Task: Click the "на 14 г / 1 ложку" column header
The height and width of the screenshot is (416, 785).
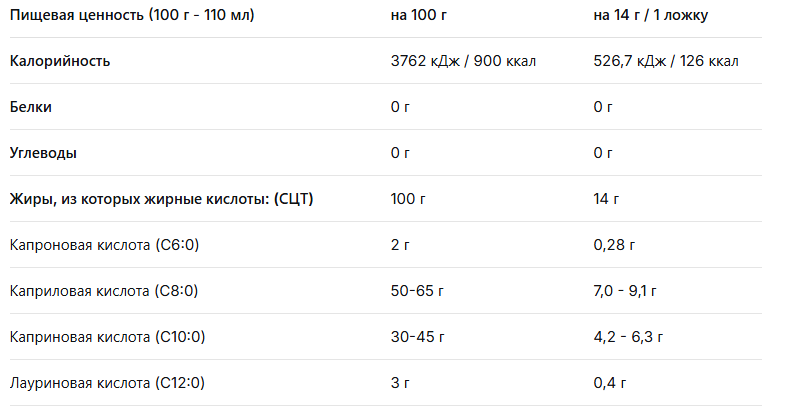Action: [651, 16]
